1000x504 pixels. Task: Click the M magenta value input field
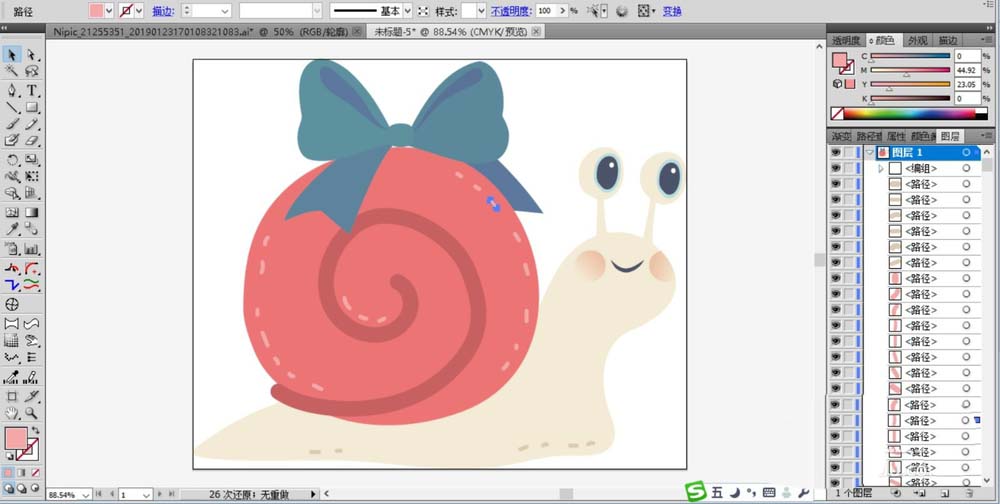pyautogui.click(x=970, y=70)
